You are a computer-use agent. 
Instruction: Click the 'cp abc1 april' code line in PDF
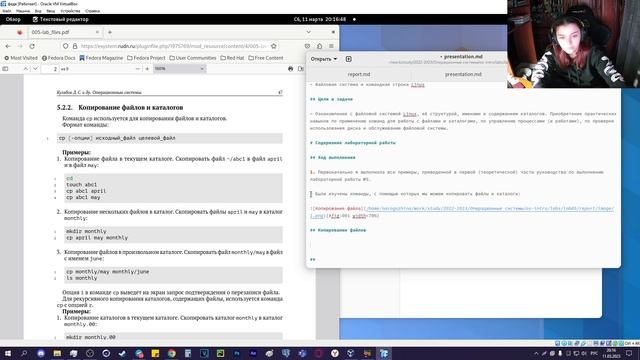(86, 191)
